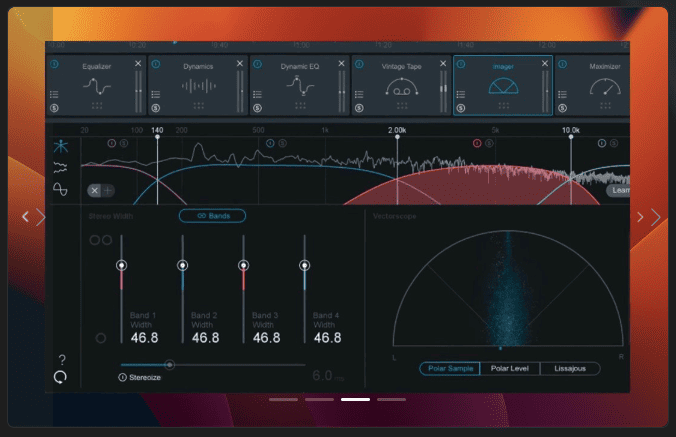Solo the Imager module

(461, 108)
